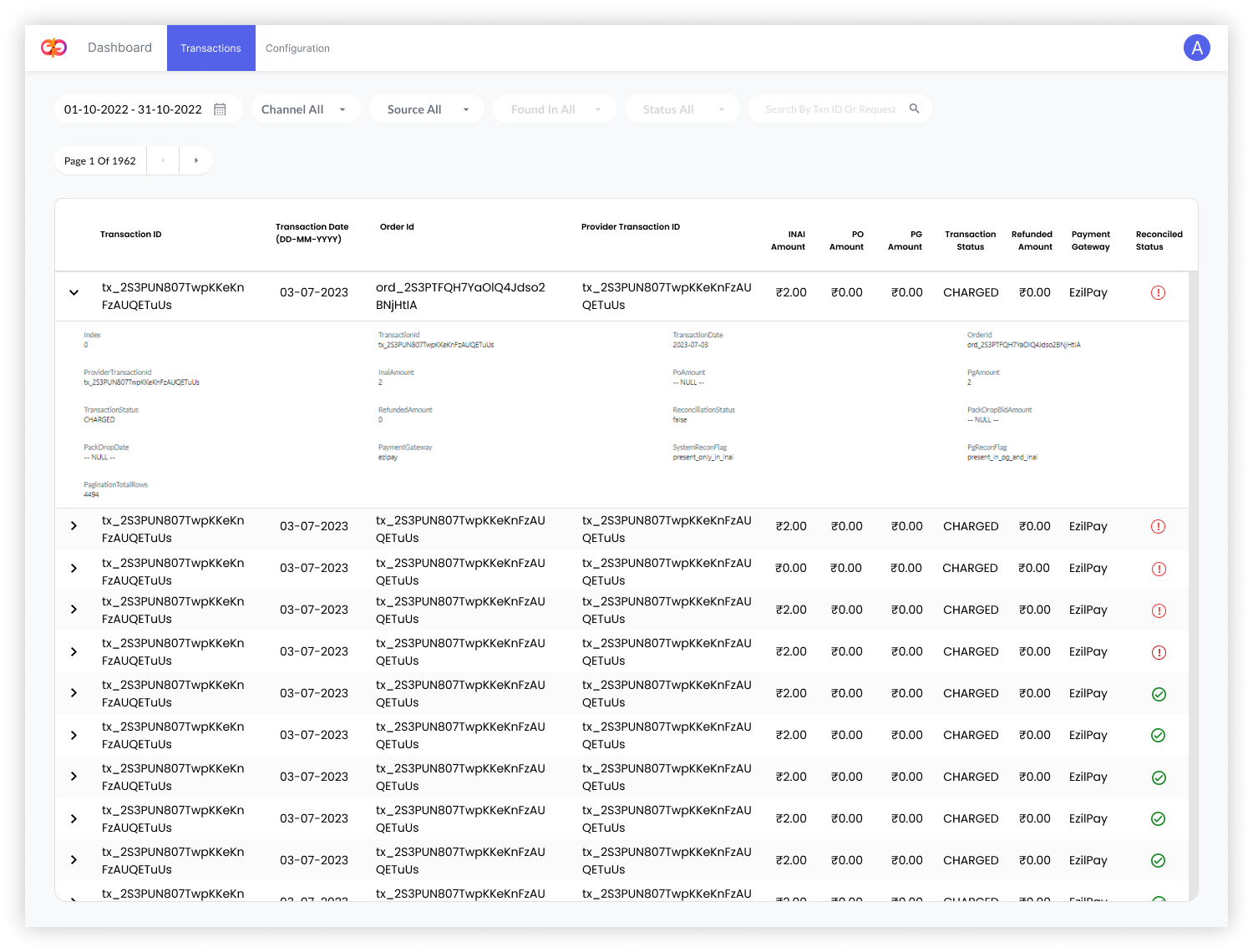Select the Transactions tab
Screen dimensions: 1253x952
[x=211, y=48]
